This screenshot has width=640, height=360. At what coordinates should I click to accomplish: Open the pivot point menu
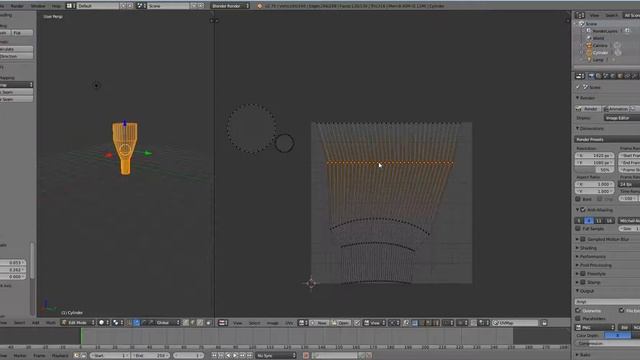coord(118,322)
